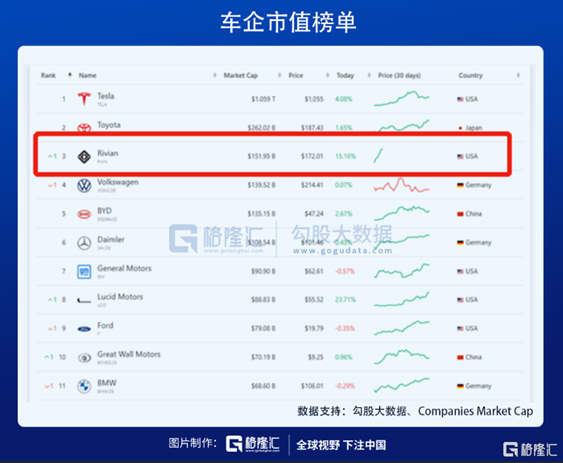
Task: Open the Rivian company link
Action: click(x=108, y=153)
